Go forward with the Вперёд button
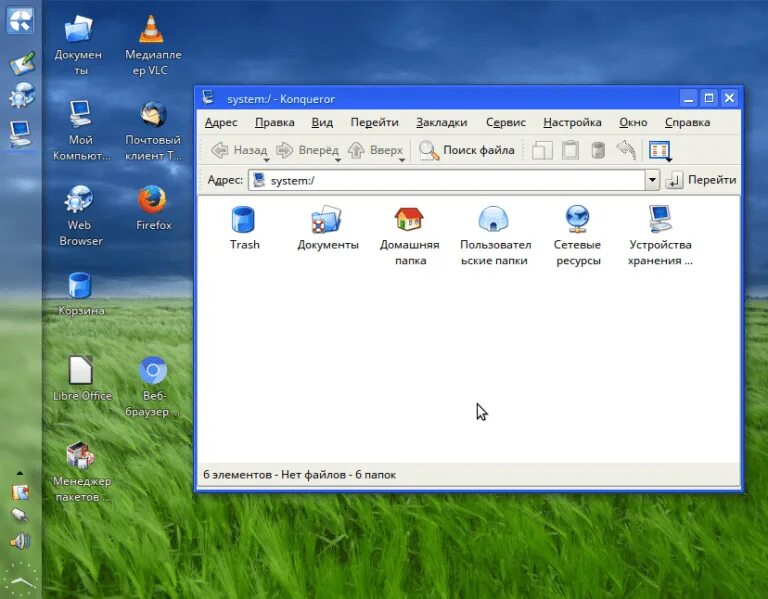This screenshot has width=768, height=599. [x=307, y=150]
